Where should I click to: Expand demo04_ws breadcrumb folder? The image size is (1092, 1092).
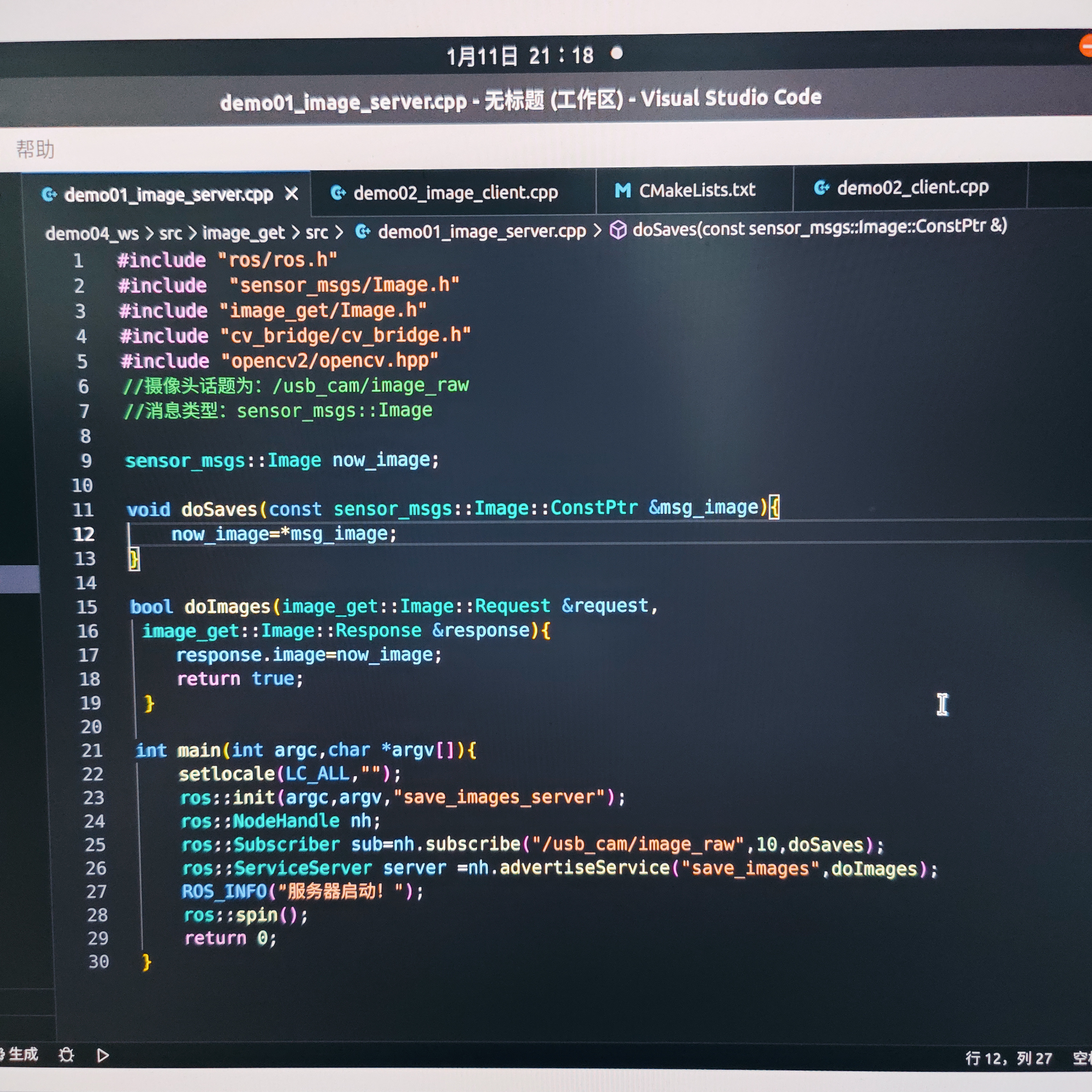[x=92, y=234]
